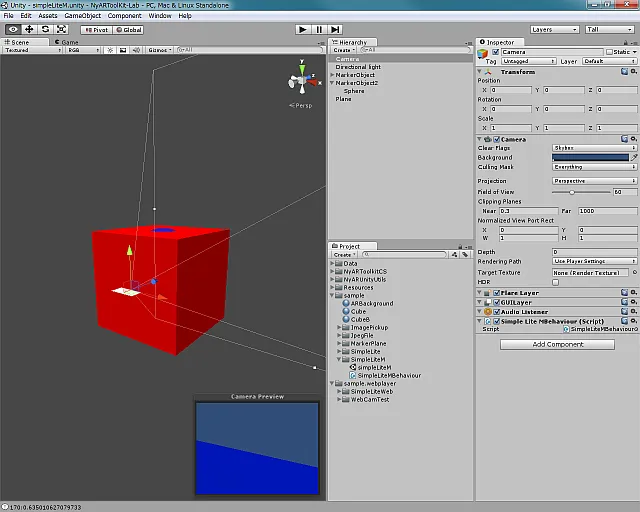Screen dimensions: 640x512
Task: Expand the NyARToolkitCS folder
Action: pyautogui.click(x=332, y=272)
